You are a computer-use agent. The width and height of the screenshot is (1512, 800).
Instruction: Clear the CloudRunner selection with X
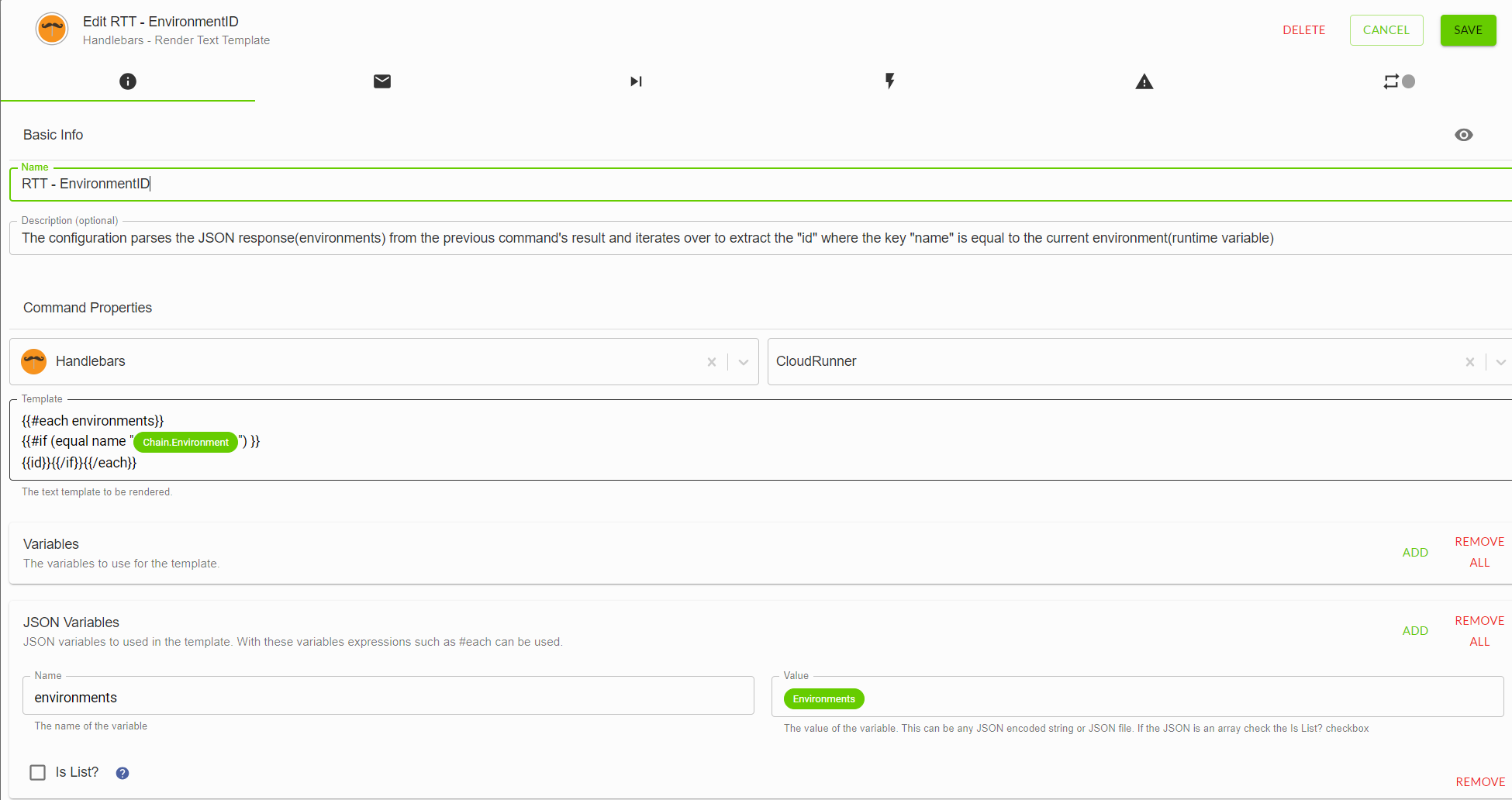pos(1469,362)
